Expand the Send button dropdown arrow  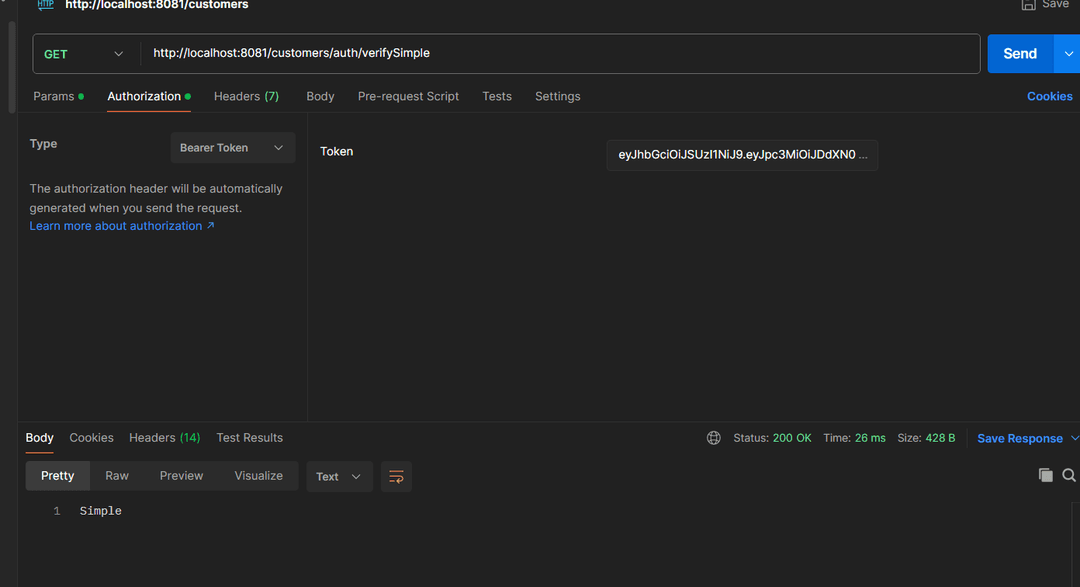[x=1067, y=54]
